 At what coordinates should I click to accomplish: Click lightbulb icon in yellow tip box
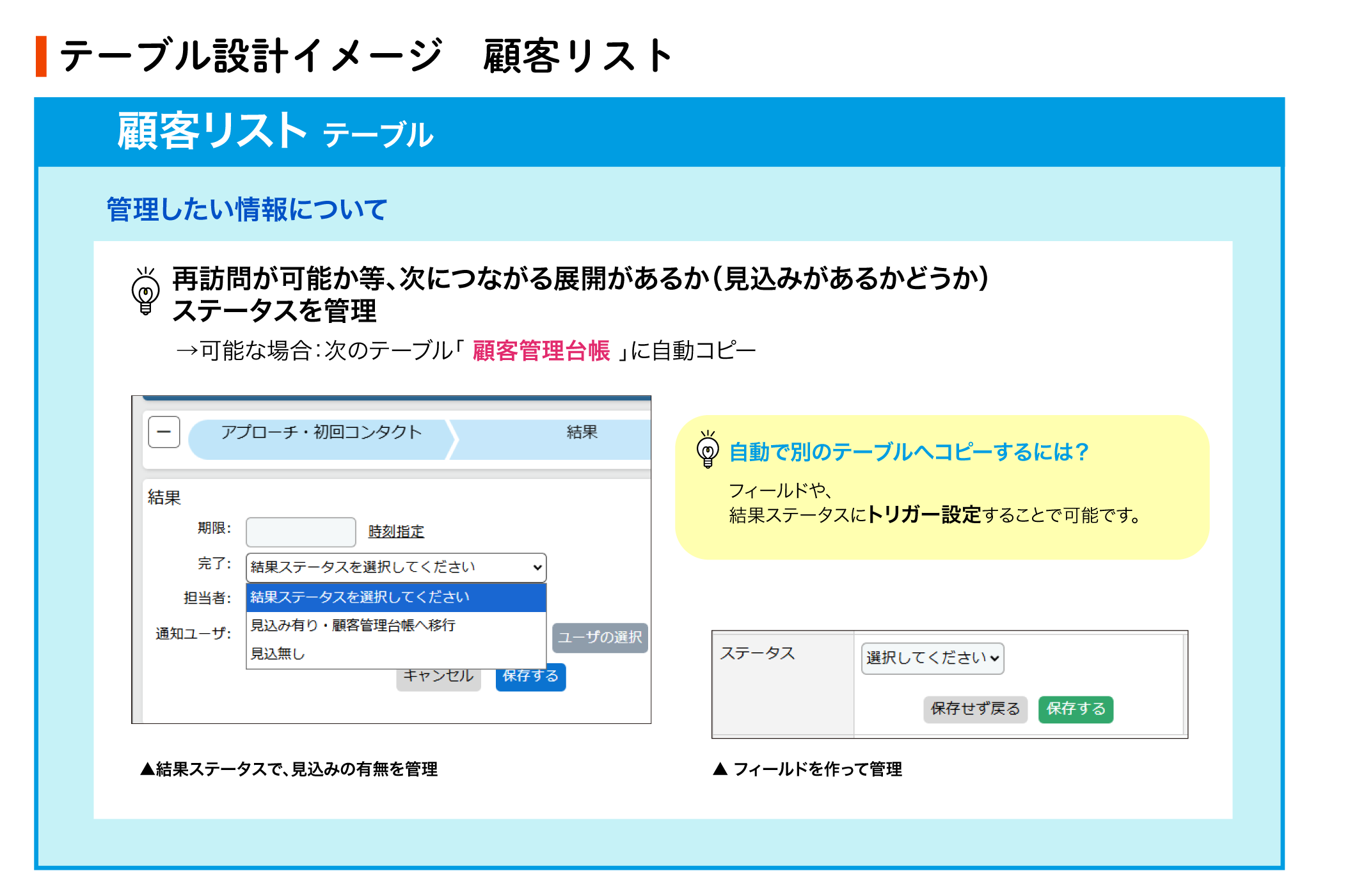[x=707, y=449]
